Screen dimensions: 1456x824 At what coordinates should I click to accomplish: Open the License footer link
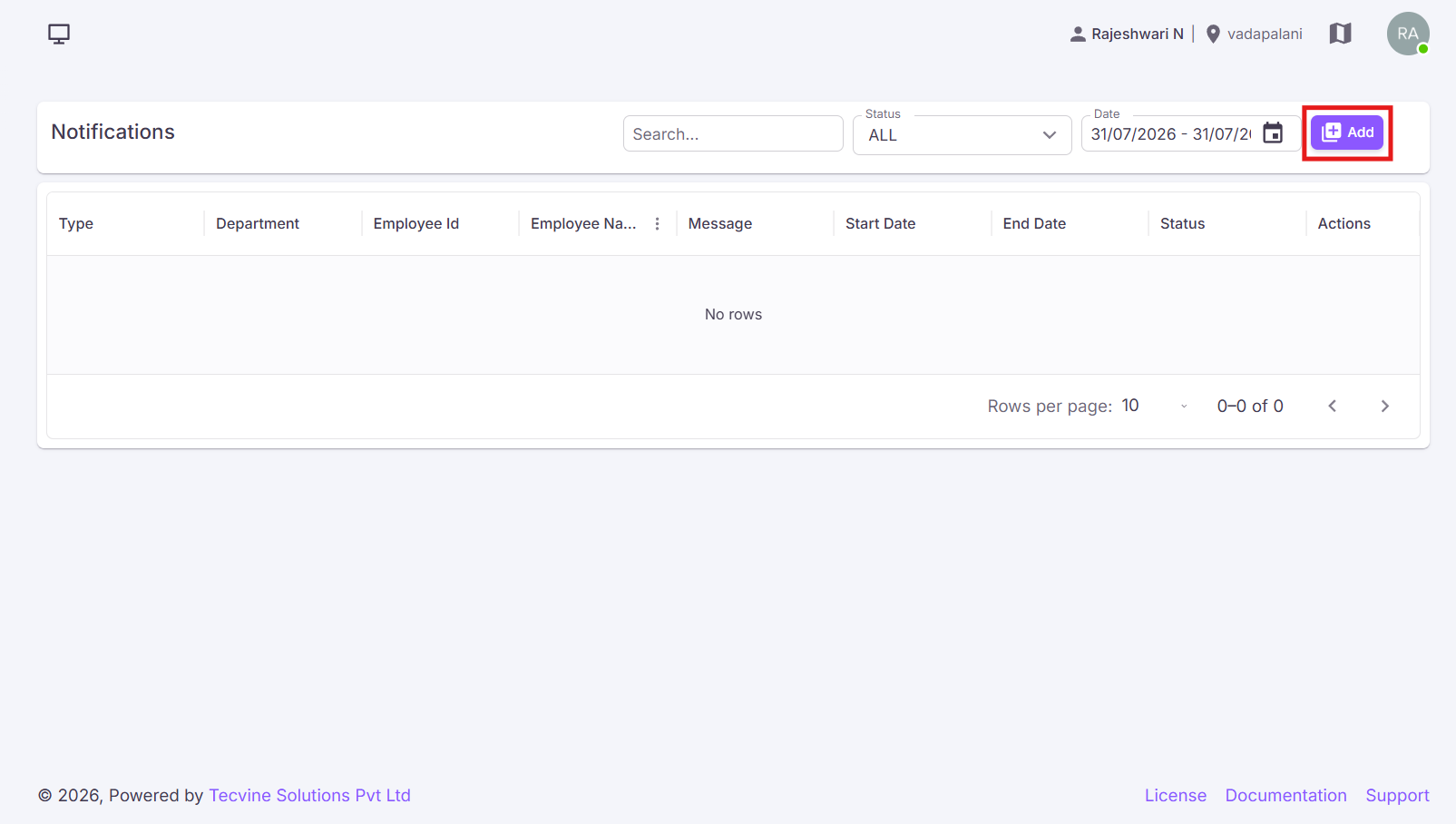pyautogui.click(x=1176, y=796)
